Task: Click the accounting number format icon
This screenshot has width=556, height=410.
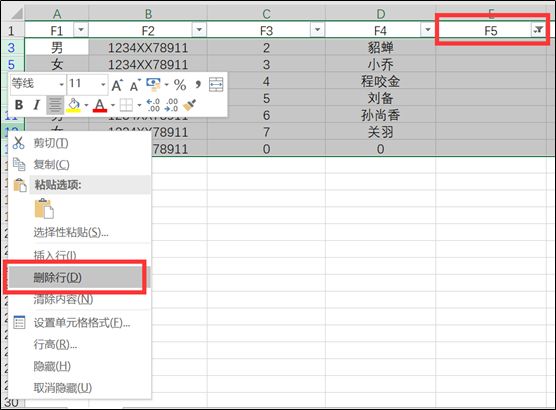Action: coord(153,84)
